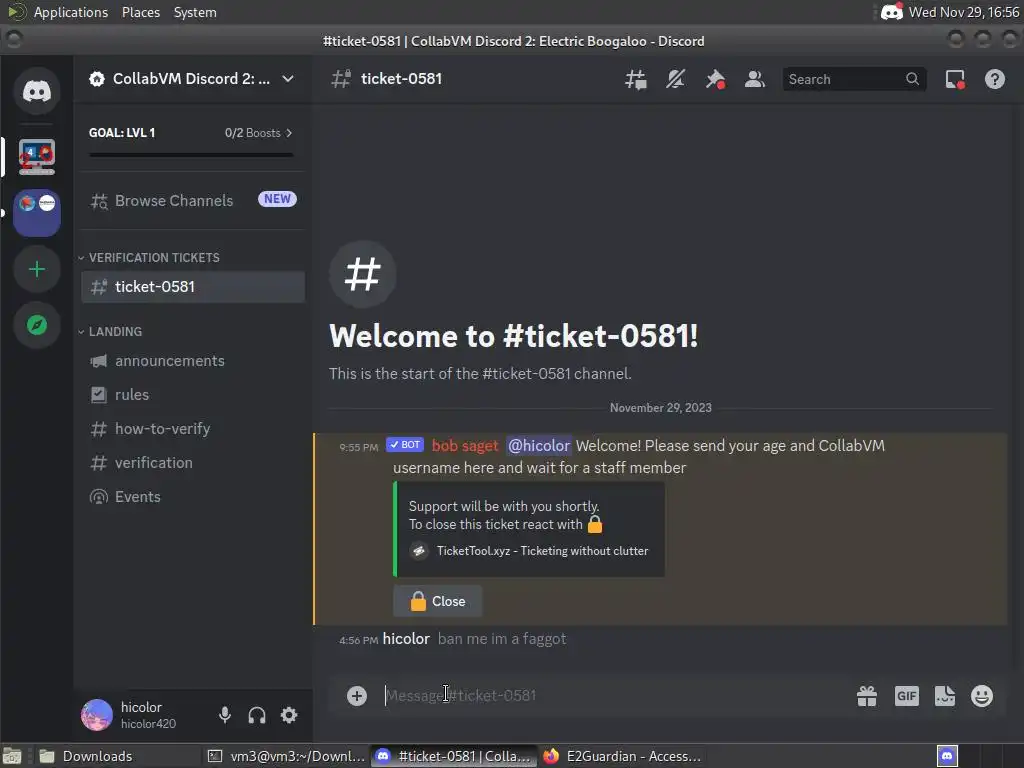
Task: Open the Threads icon in channel header
Action: [635, 80]
